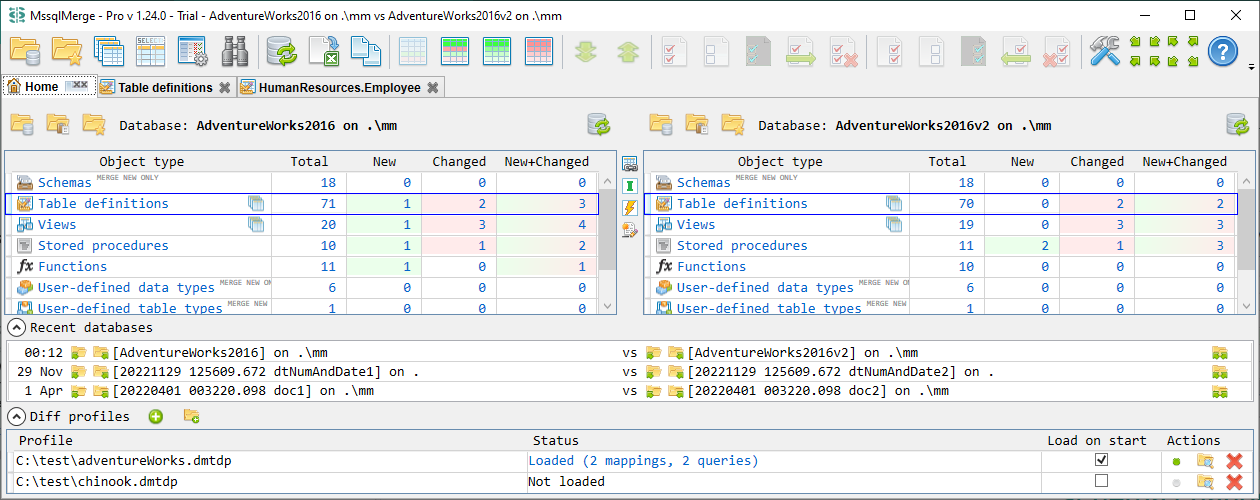
Task: Click the green pause-like icon between panes
Action: click(x=629, y=186)
